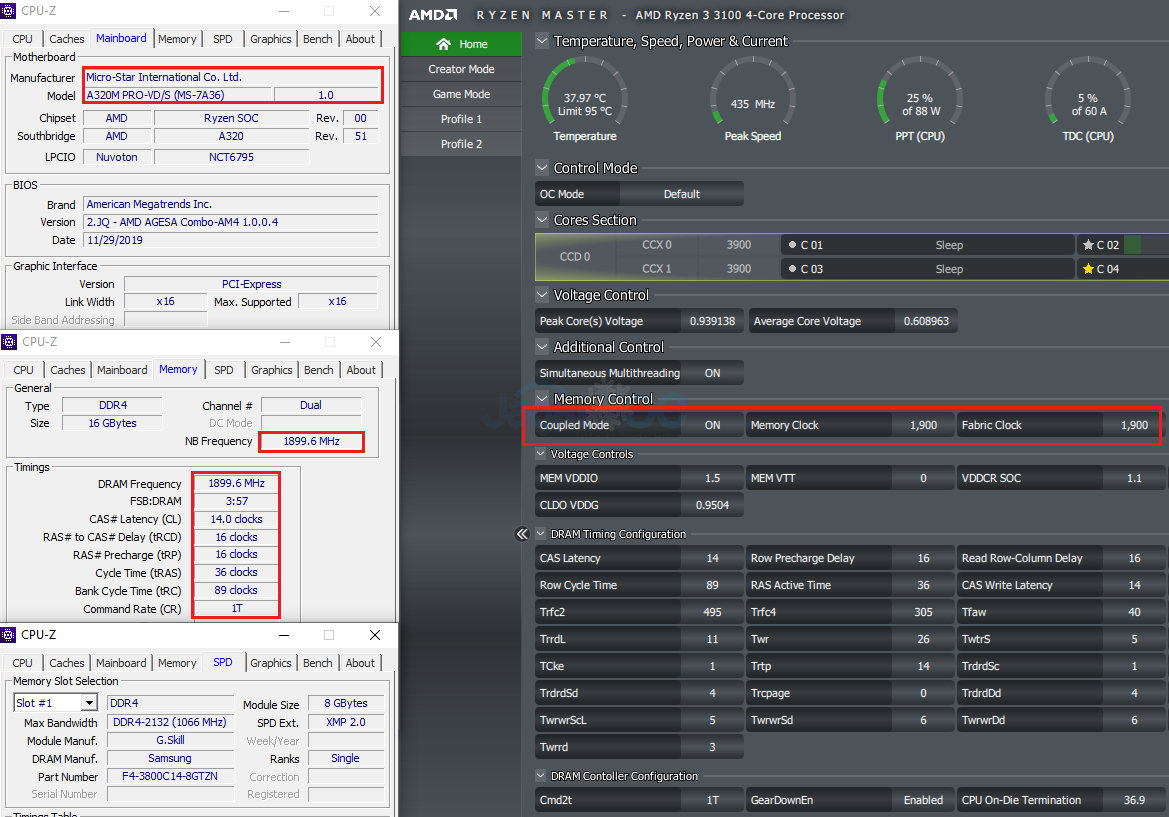Click the gray star next to C 02
The image size is (1169, 817).
pos(1087,245)
